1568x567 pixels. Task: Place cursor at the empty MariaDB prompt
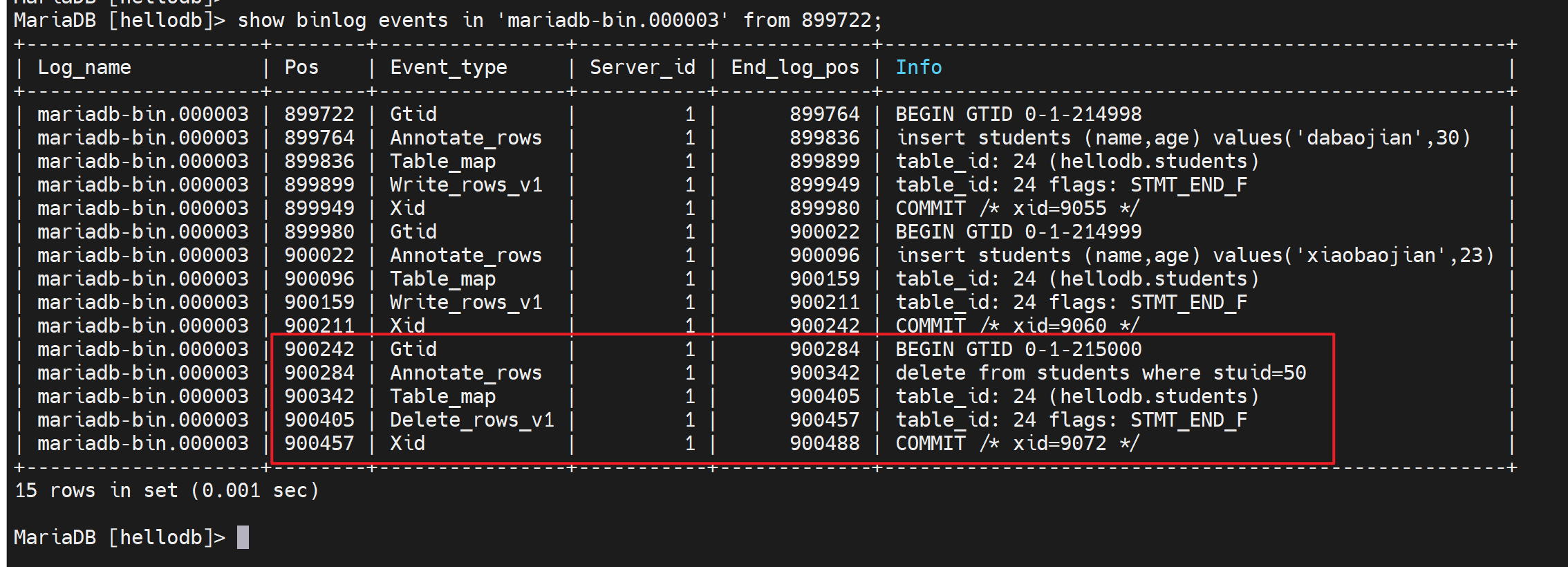pos(243,537)
